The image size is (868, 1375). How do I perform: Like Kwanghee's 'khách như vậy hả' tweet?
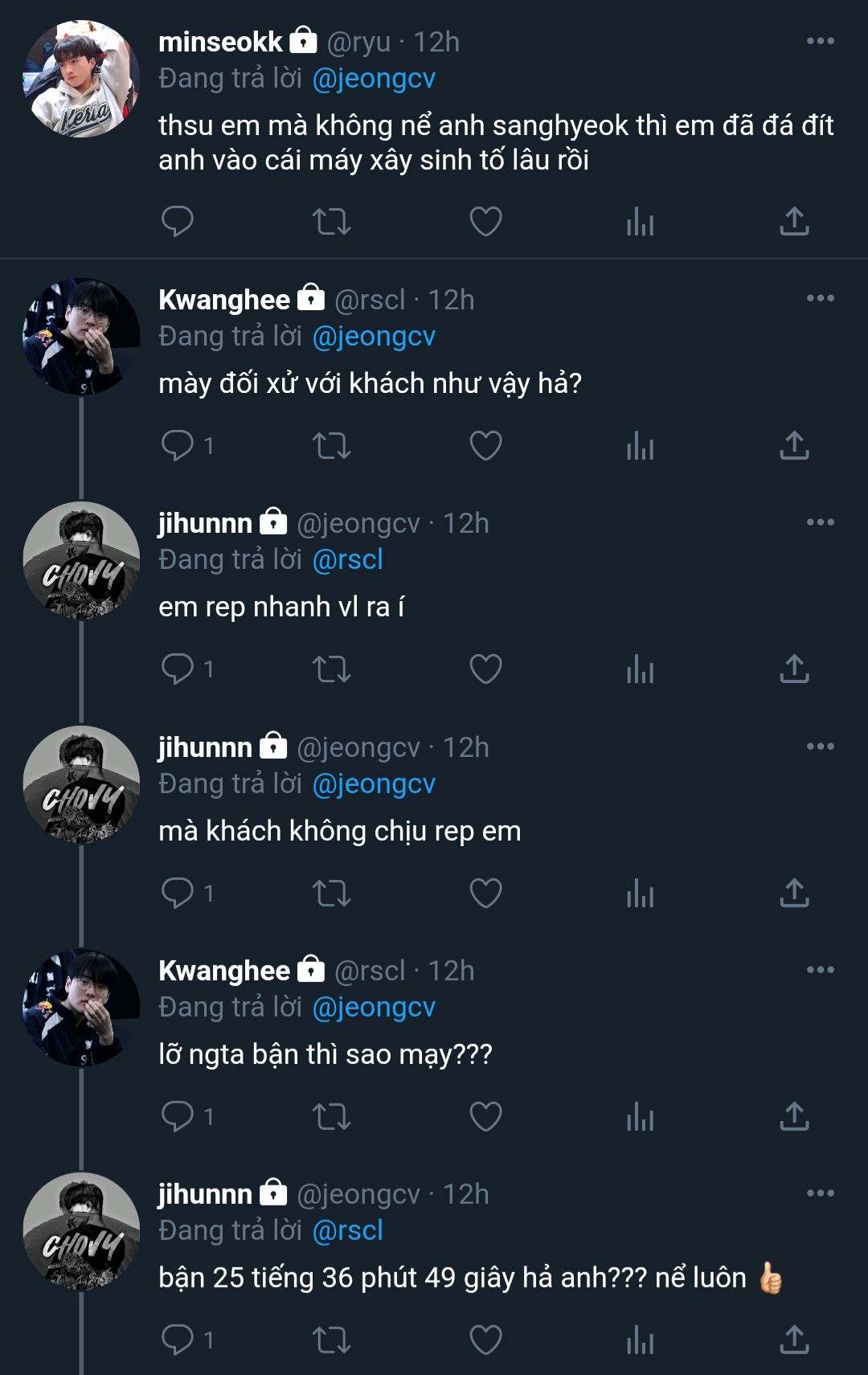pyautogui.click(x=485, y=445)
